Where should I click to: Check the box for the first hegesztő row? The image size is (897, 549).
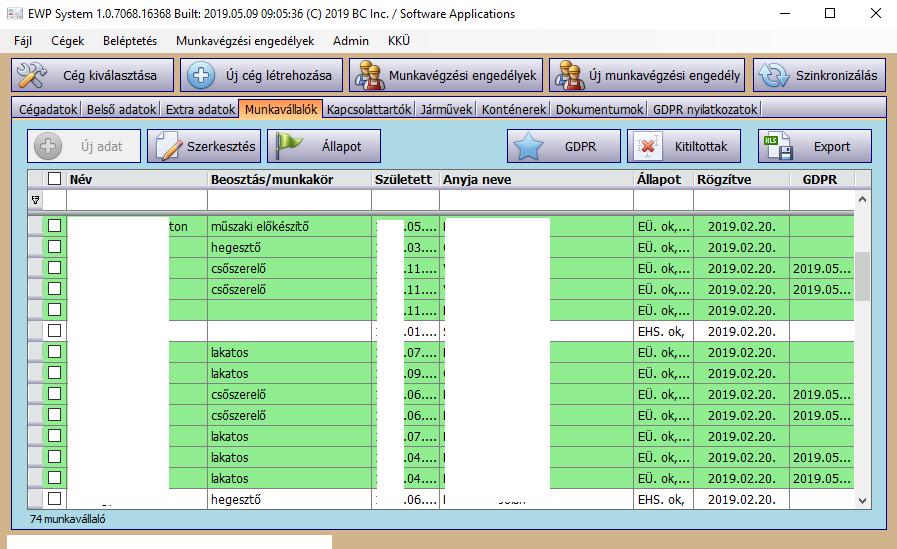[x=54, y=247]
